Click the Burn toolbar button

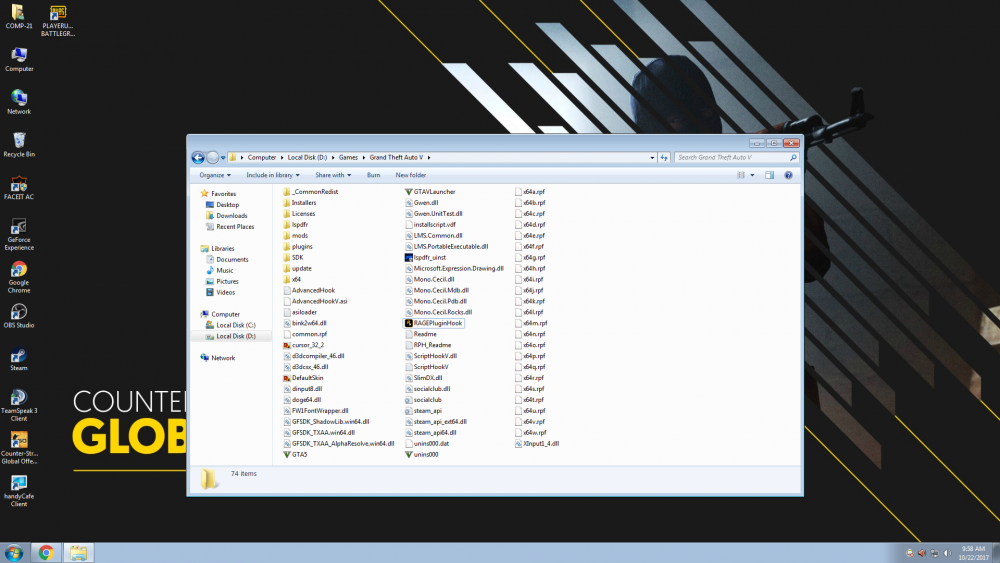(373, 175)
